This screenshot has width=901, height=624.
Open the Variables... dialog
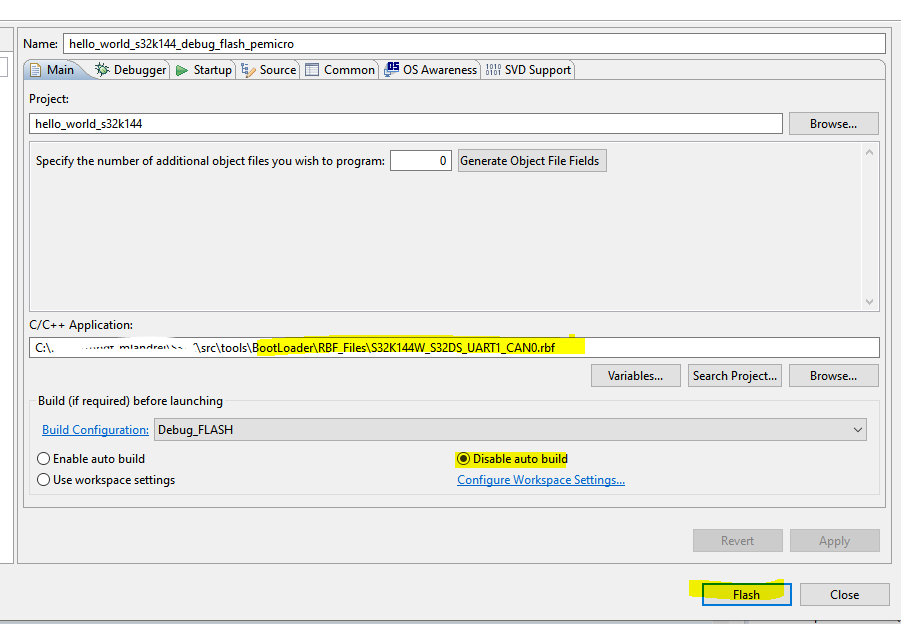pos(636,376)
